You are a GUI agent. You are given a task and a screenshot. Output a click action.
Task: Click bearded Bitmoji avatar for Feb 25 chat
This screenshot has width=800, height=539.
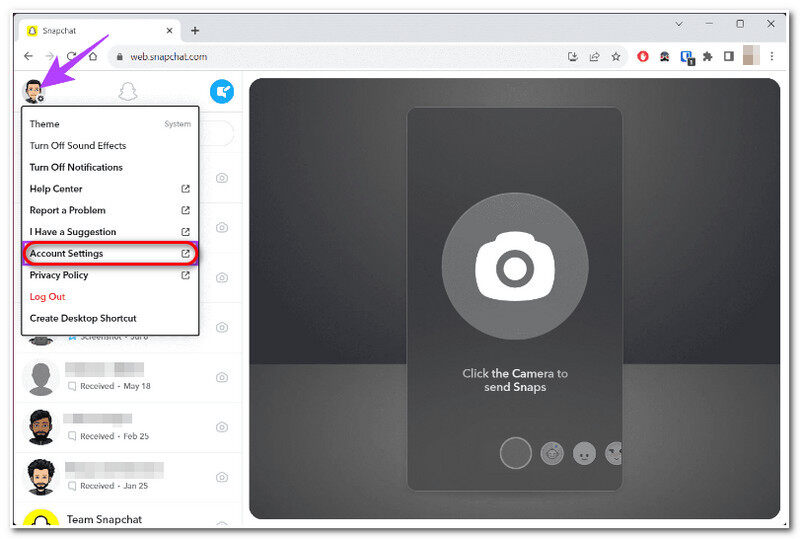pyautogui.click(x=41, y=427)
